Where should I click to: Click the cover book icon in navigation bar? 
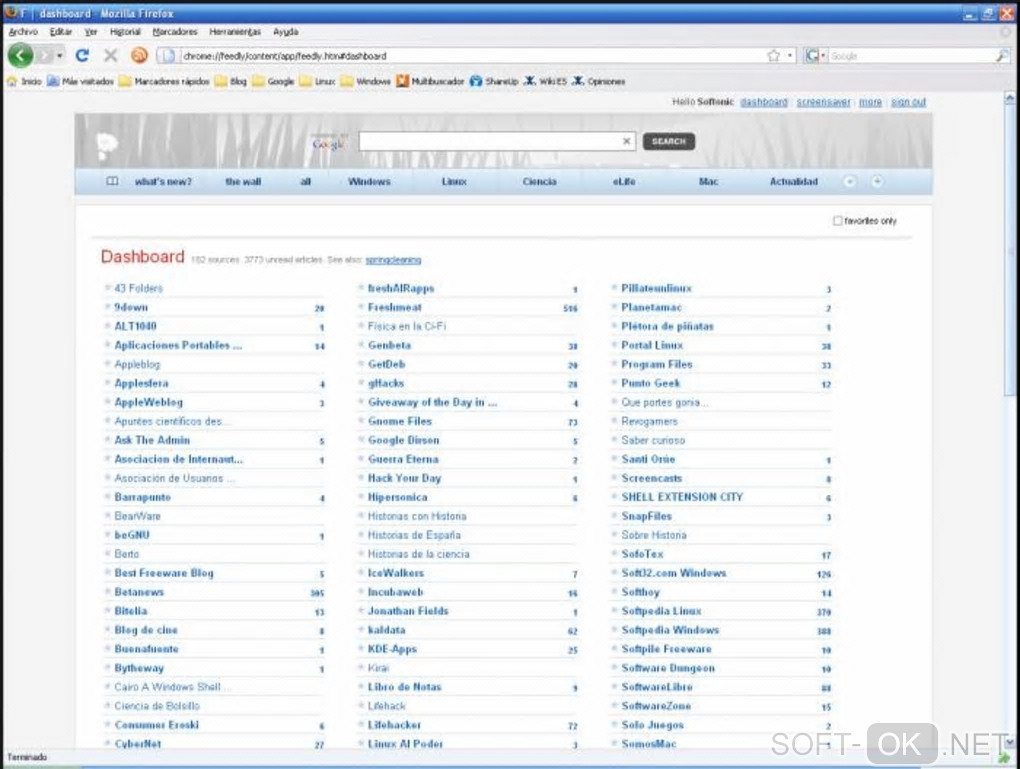112,182
